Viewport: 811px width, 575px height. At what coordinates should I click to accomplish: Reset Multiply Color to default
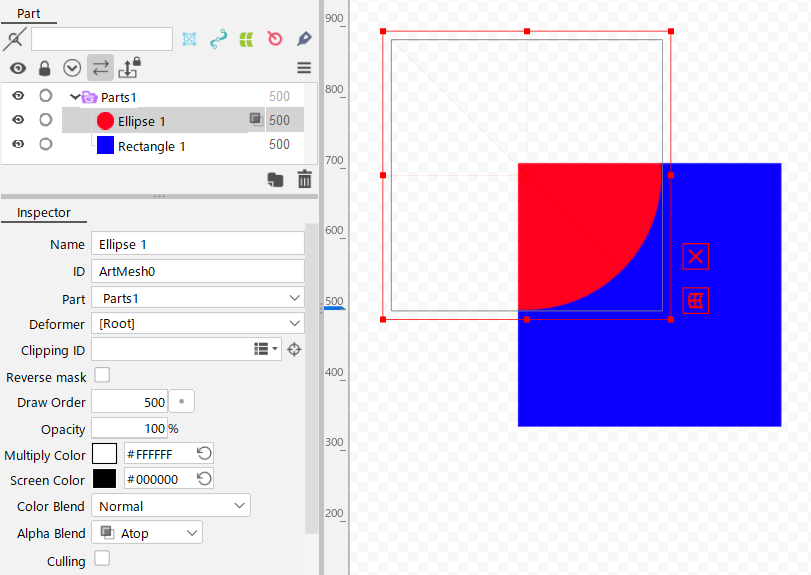(x=205, y=453)
